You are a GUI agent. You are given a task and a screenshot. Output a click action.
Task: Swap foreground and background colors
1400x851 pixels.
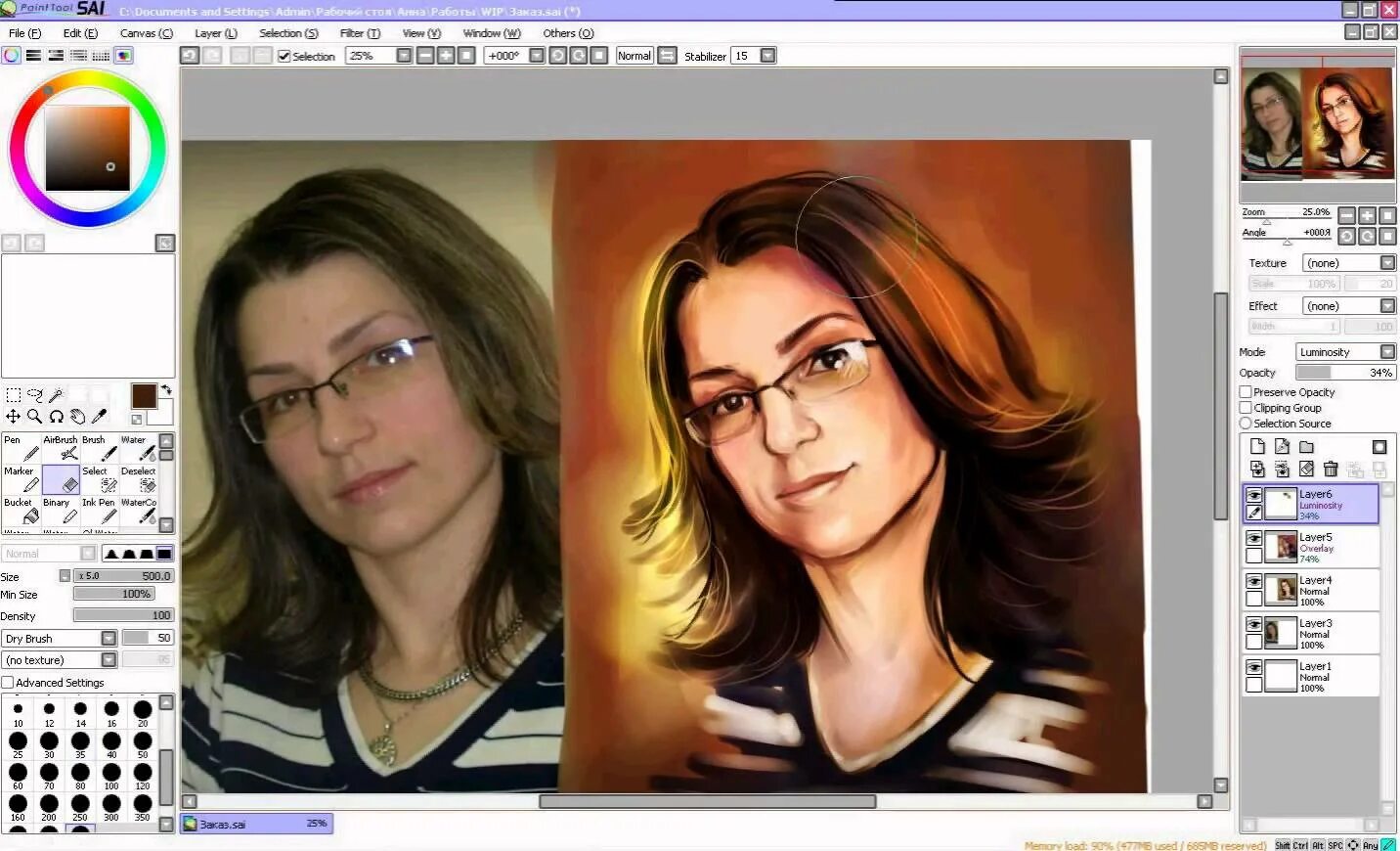point(166,389)
